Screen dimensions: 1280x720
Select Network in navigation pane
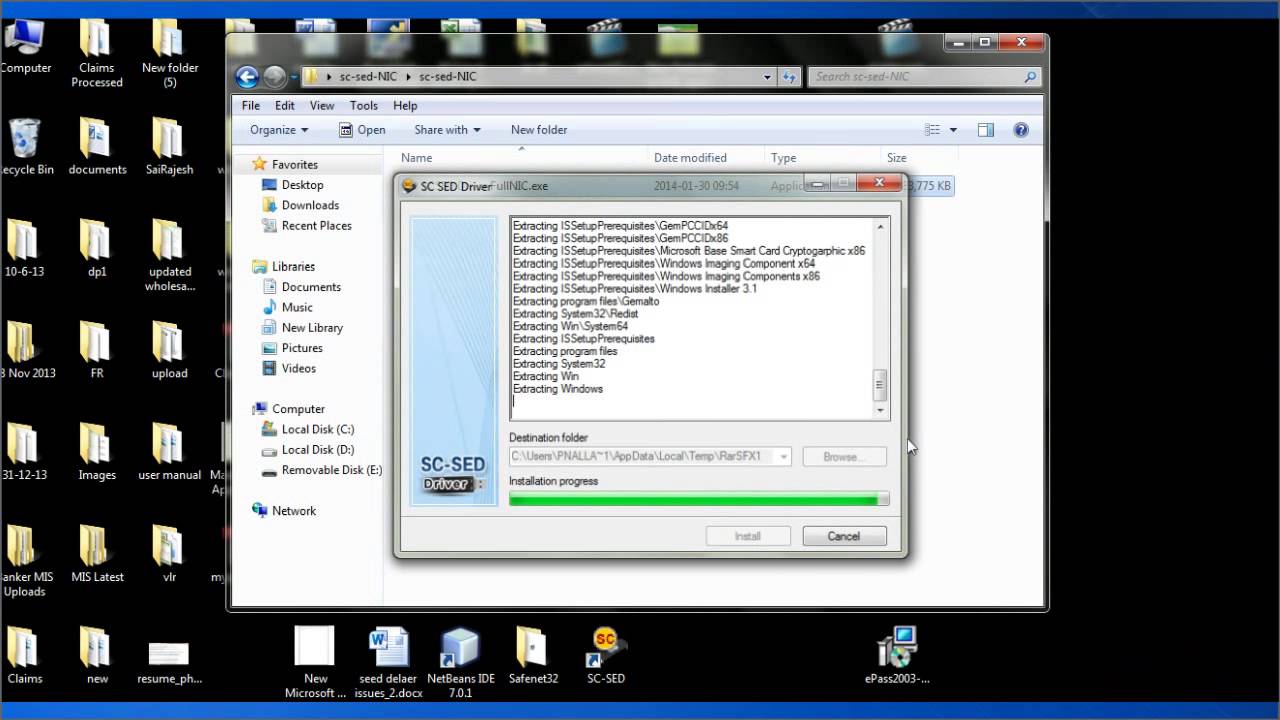tap(284, 511)
